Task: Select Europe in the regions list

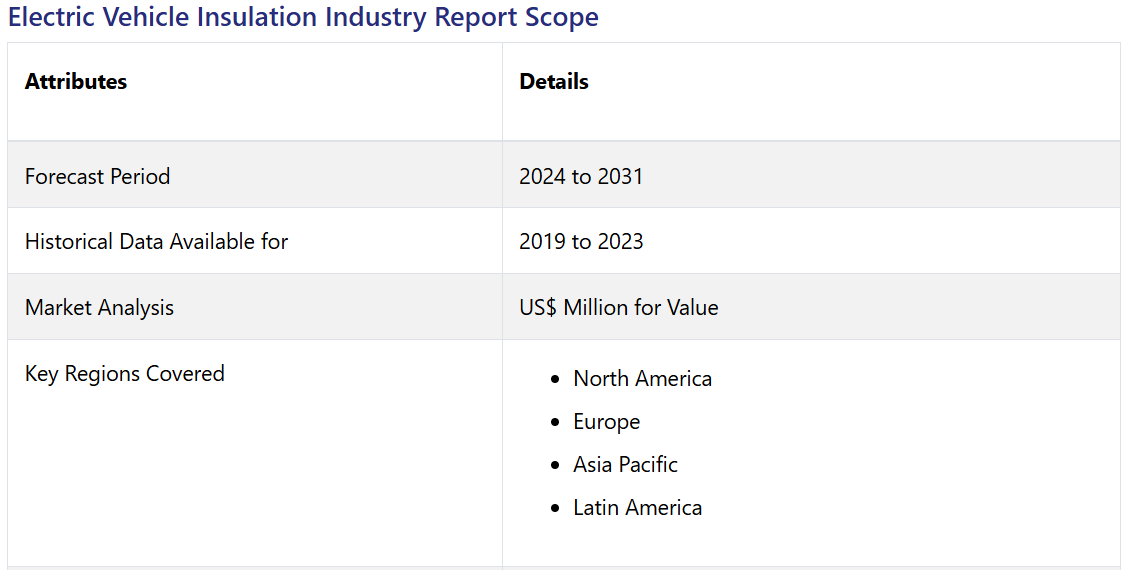Action: pyautogui.click(x=606, y=422)
